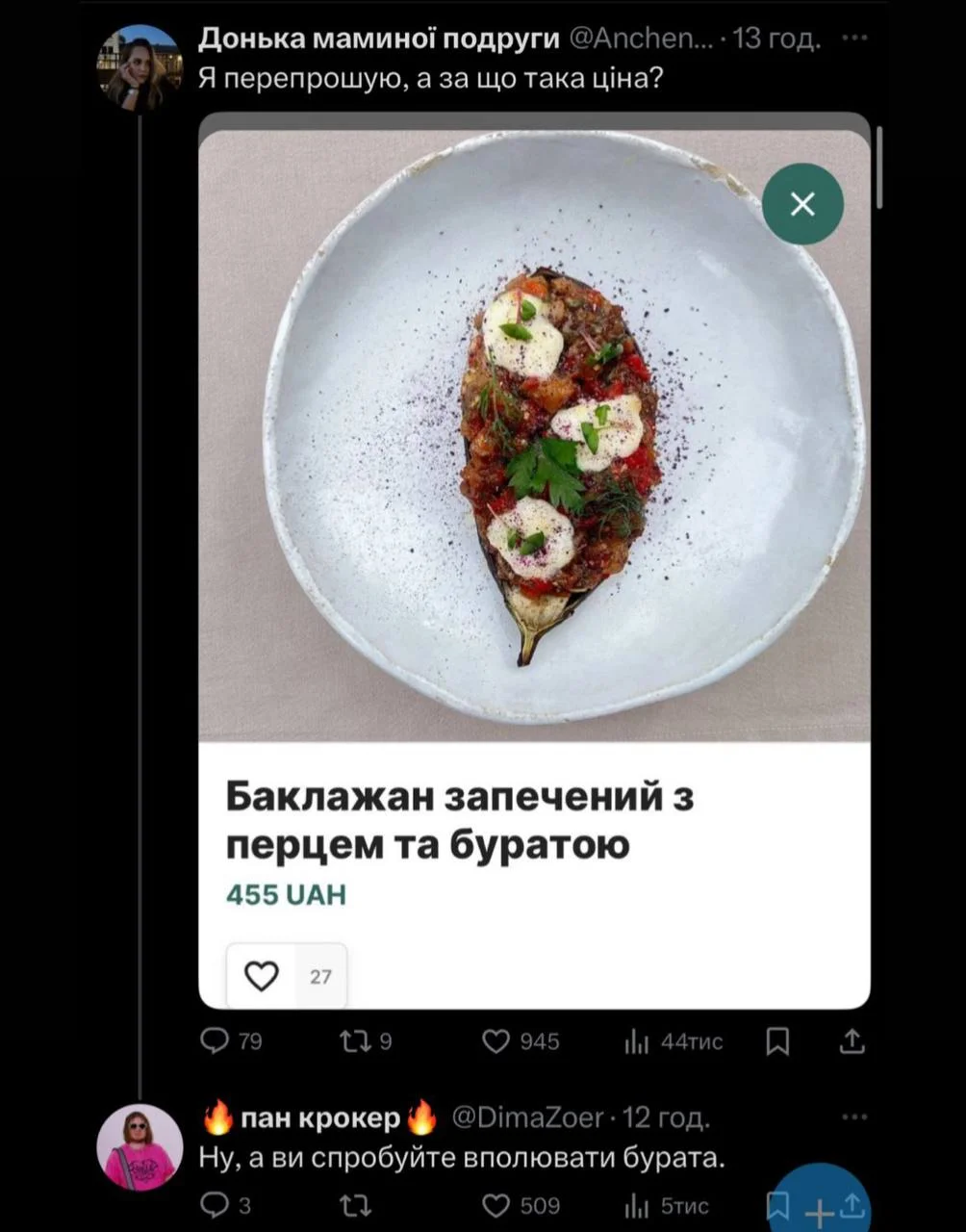
Task: Close the dish image with the green X
Action: point(802,204)
